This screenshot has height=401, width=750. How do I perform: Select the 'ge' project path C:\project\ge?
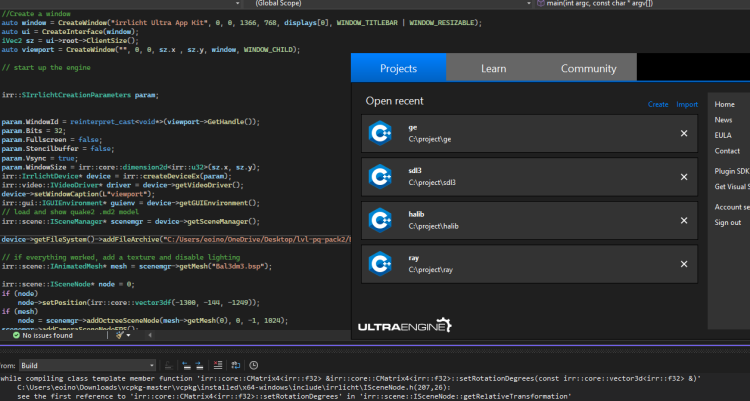430,139
